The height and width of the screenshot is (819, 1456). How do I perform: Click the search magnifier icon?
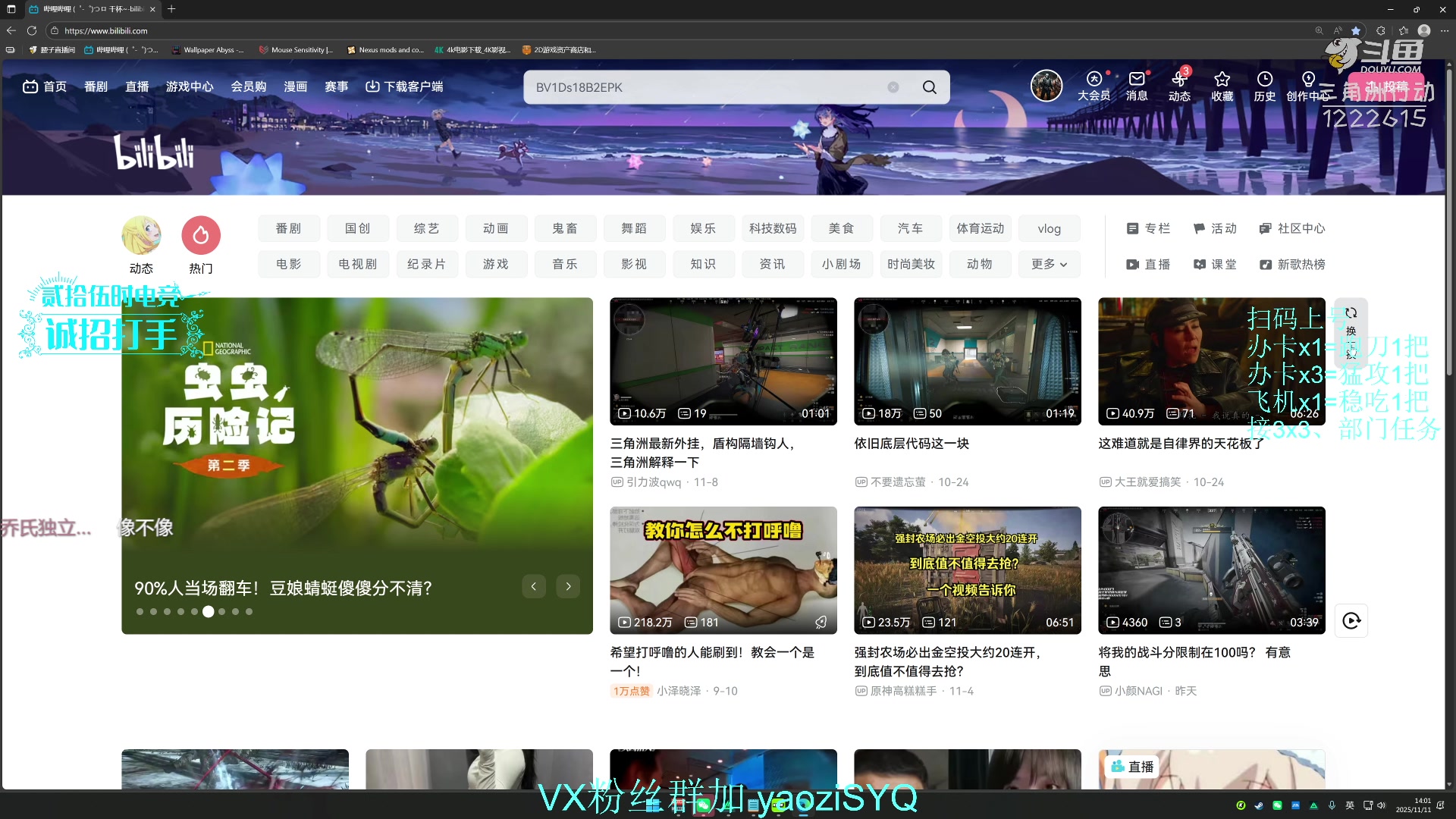(x=929, y=86)
